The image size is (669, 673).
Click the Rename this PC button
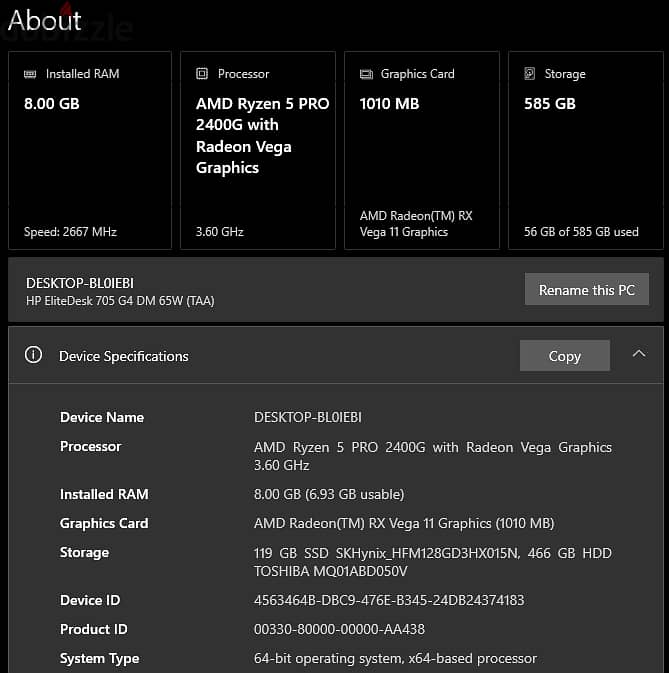[587, 289]
